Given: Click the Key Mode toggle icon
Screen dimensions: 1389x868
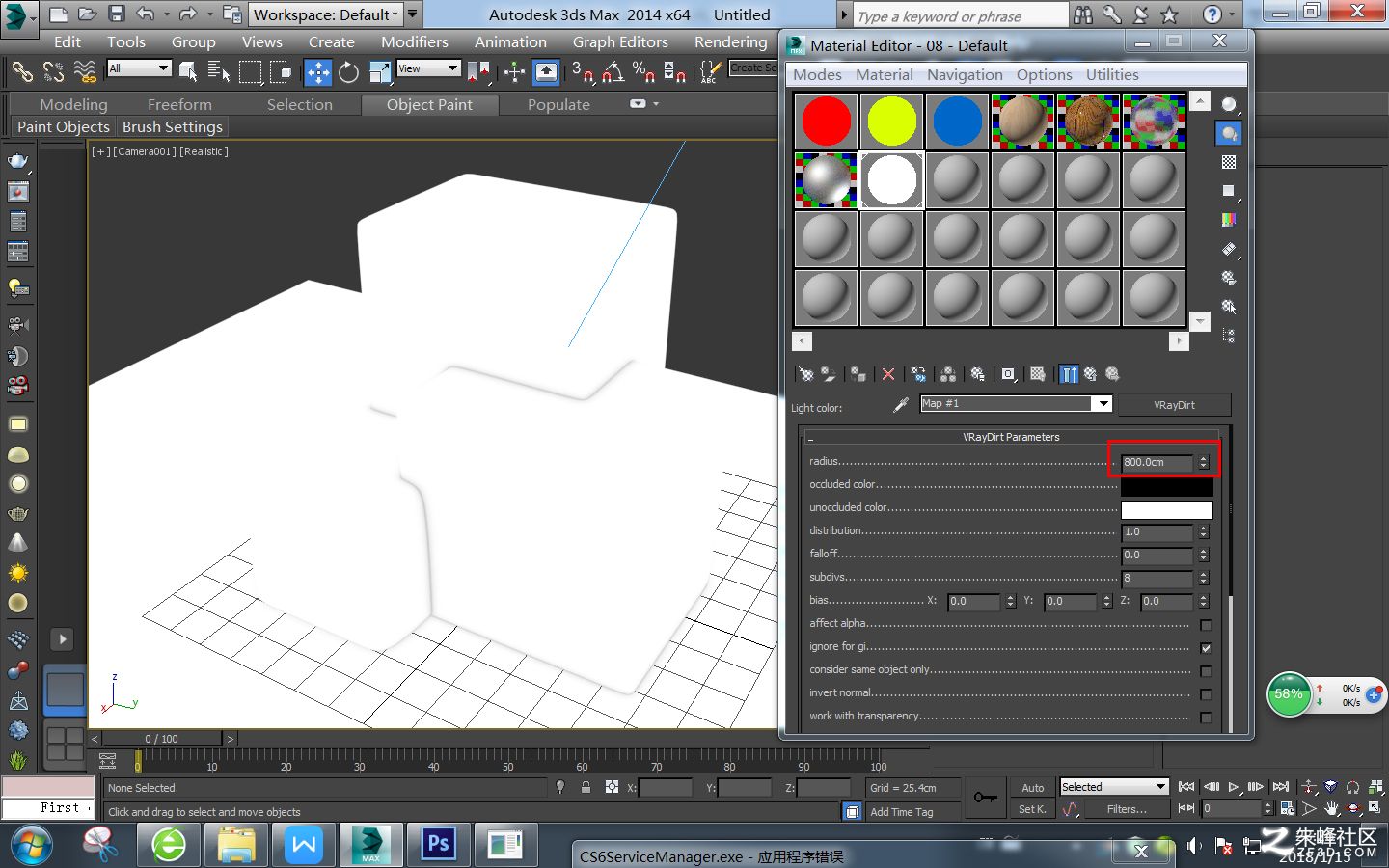Looking at the screenshot, I should coord(1186,808).
